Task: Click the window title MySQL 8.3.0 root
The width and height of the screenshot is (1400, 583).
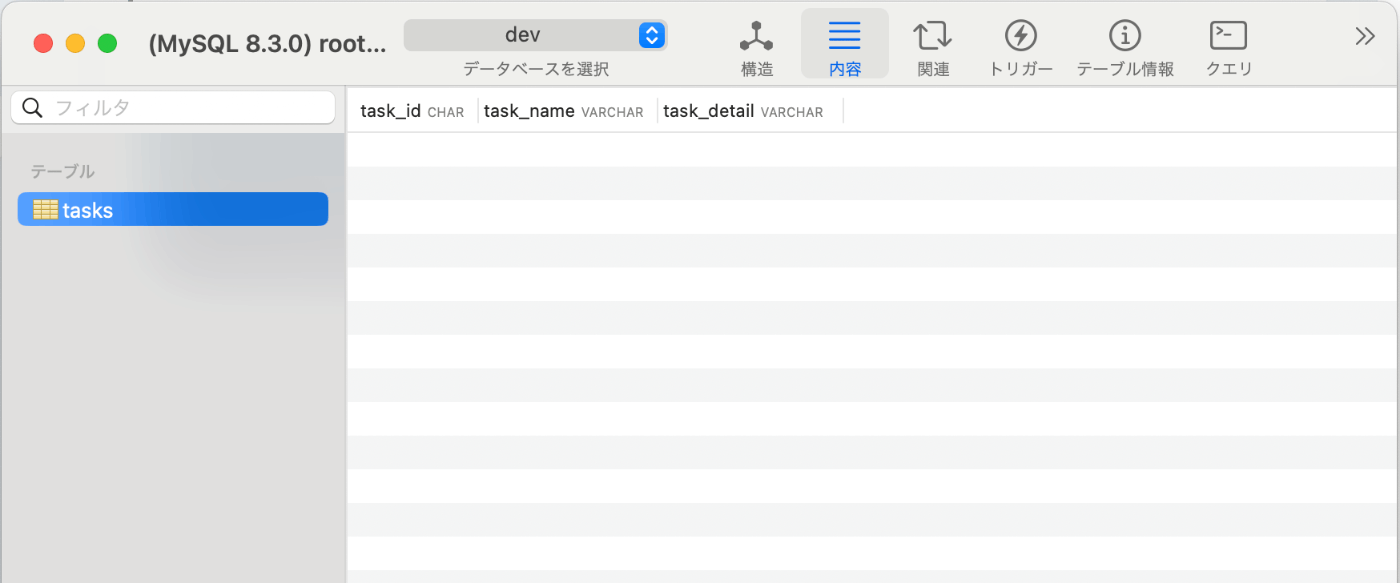Action: pyautogui.click(x=266, y=43)
